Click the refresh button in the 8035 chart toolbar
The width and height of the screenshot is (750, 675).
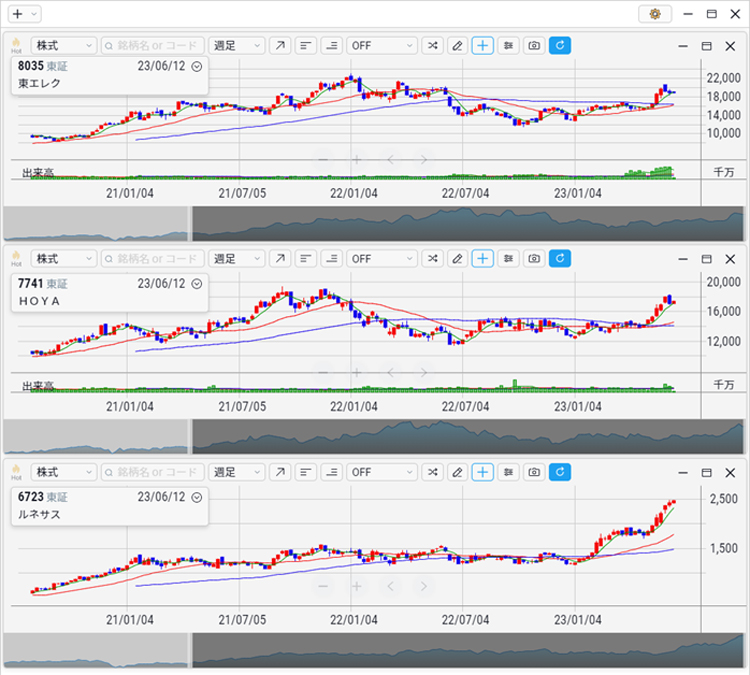tap(560, 46)
